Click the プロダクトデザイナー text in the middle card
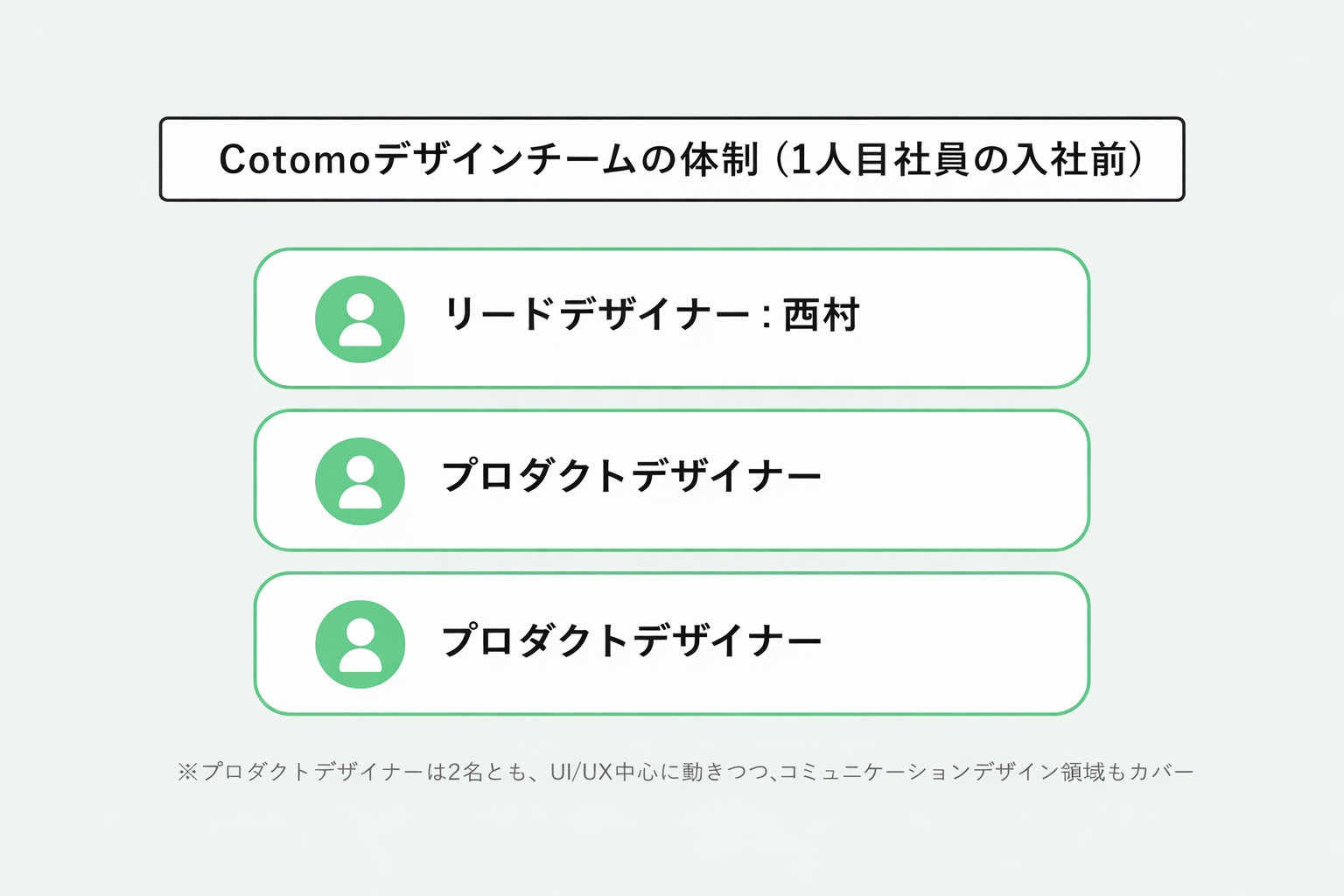This screenshot has height=896, width=1344. [x=632, y=476]
